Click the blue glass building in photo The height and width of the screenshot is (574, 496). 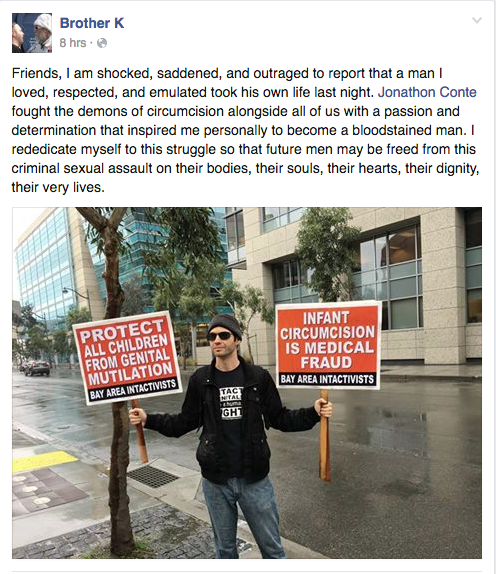point(46,264)
